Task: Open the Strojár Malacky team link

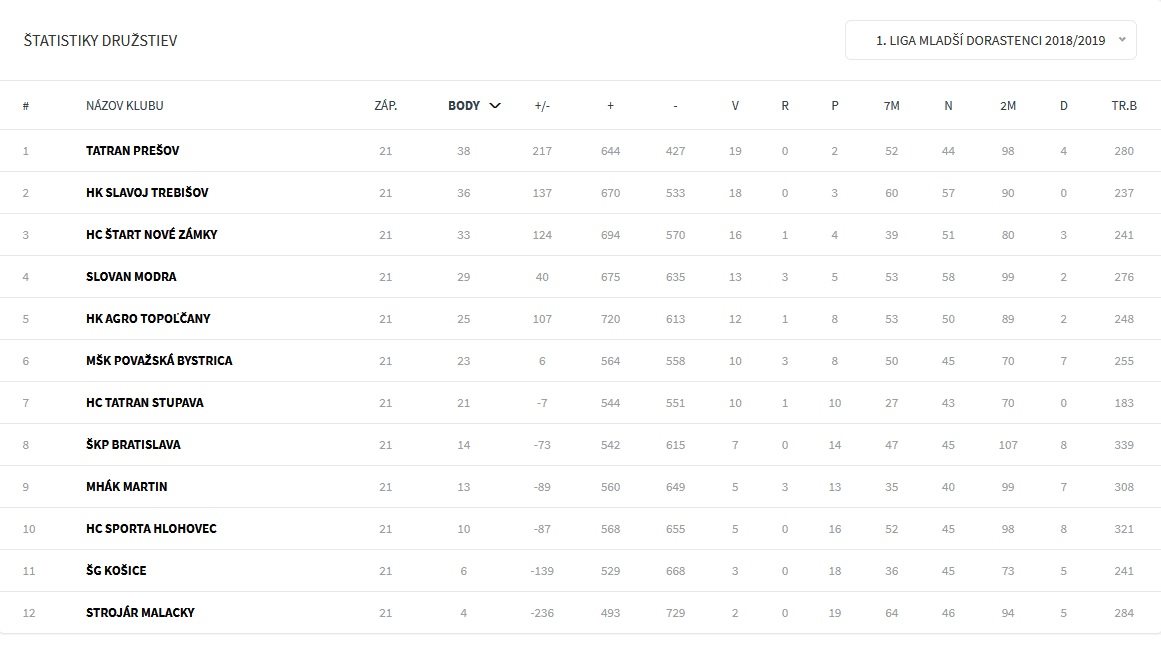Action: tap(140, 612)
